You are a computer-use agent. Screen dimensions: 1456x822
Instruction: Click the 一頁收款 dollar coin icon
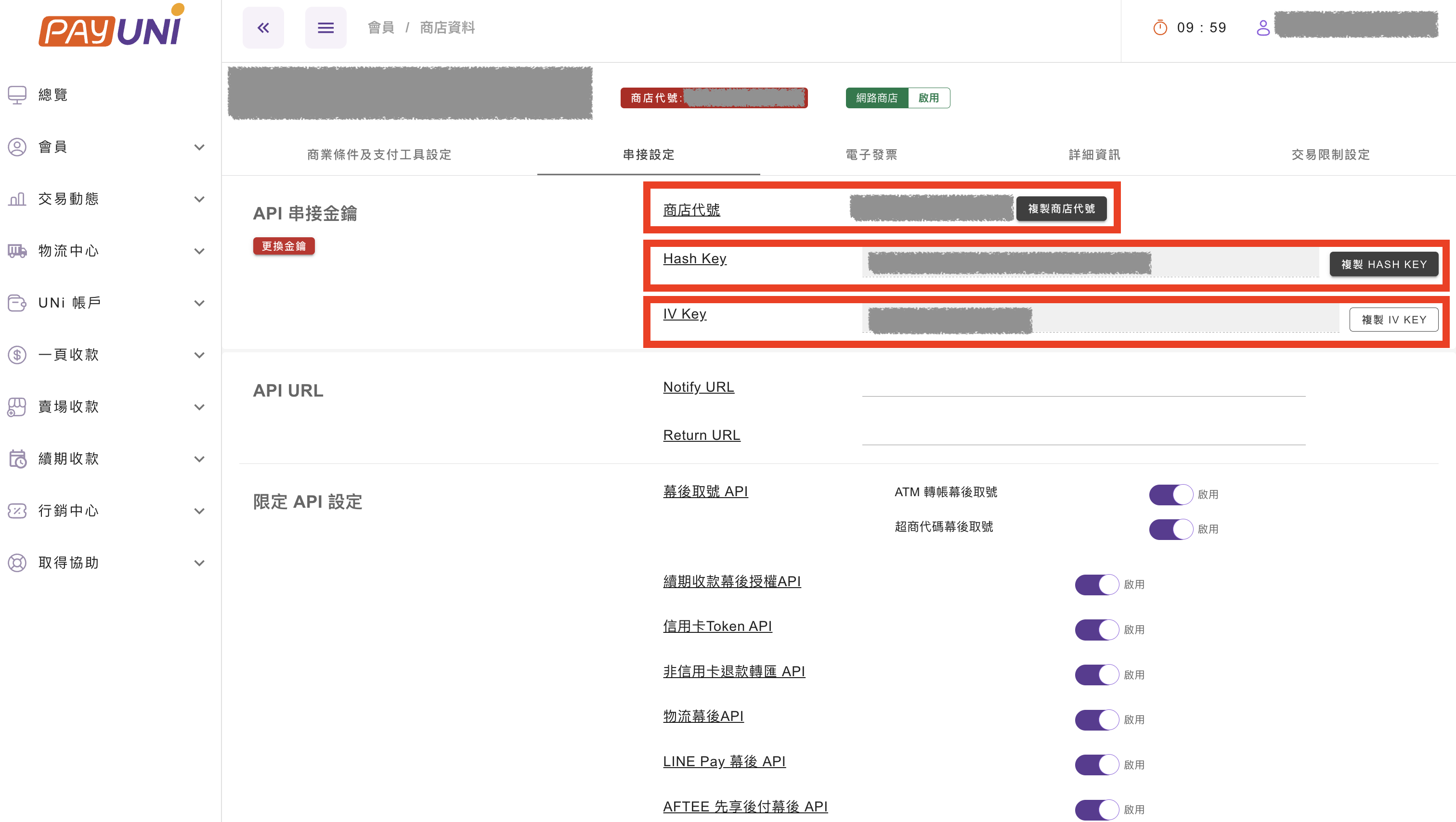(17, 355)
